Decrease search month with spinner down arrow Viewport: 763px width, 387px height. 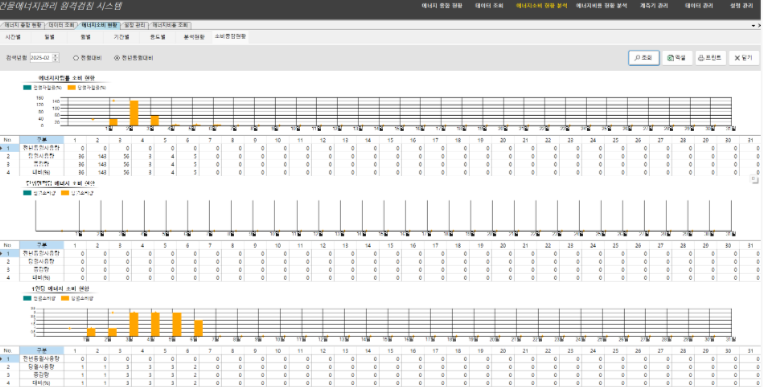click(56, 60)
